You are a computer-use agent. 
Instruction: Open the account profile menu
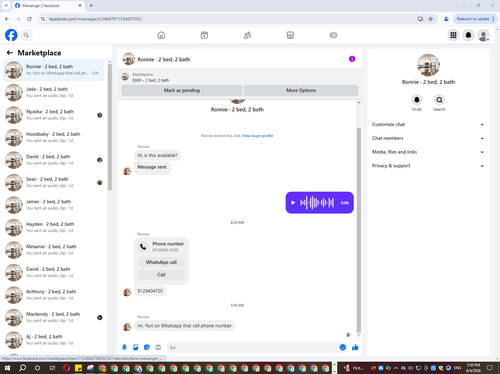pos(484,35)
